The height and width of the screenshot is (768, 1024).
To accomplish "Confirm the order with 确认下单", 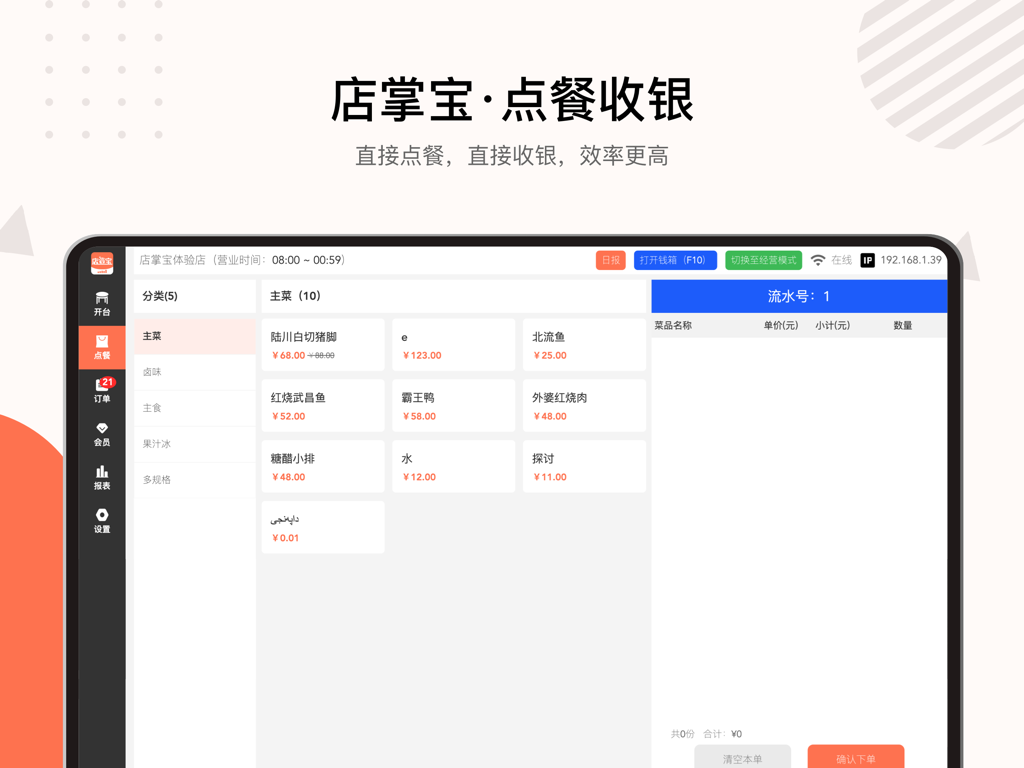I will tap(856, 757).
